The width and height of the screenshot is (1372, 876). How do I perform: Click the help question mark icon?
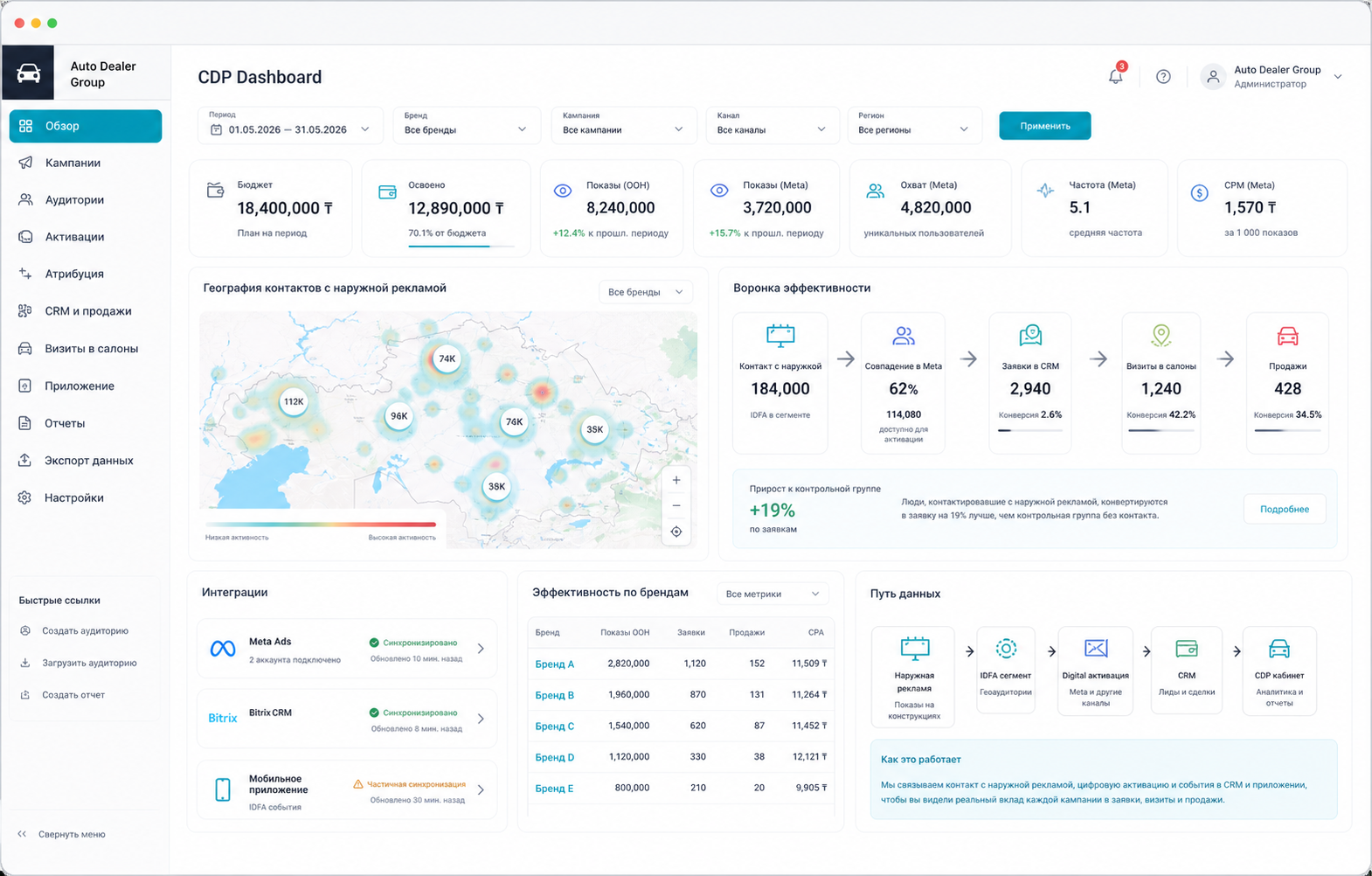[x=1163, y=77]
